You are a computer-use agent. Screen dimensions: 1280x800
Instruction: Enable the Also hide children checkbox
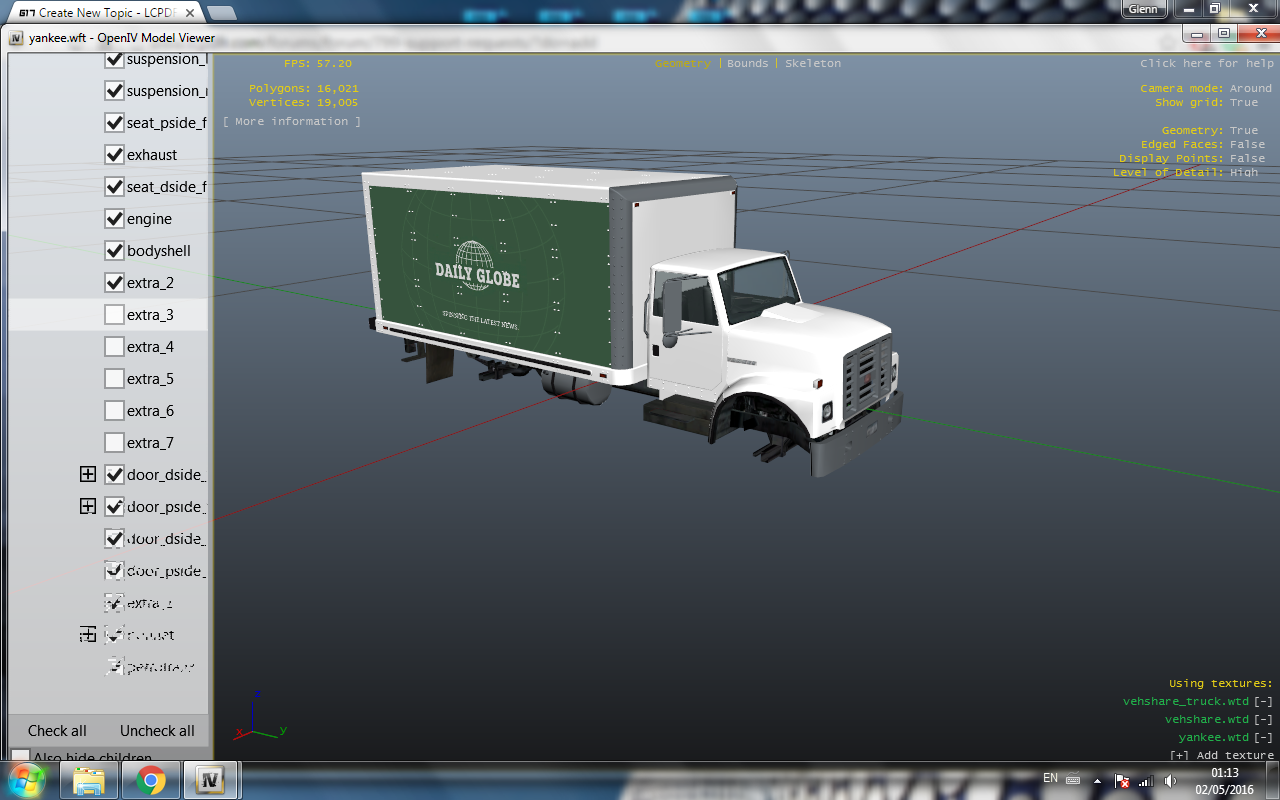coord(20,757)
